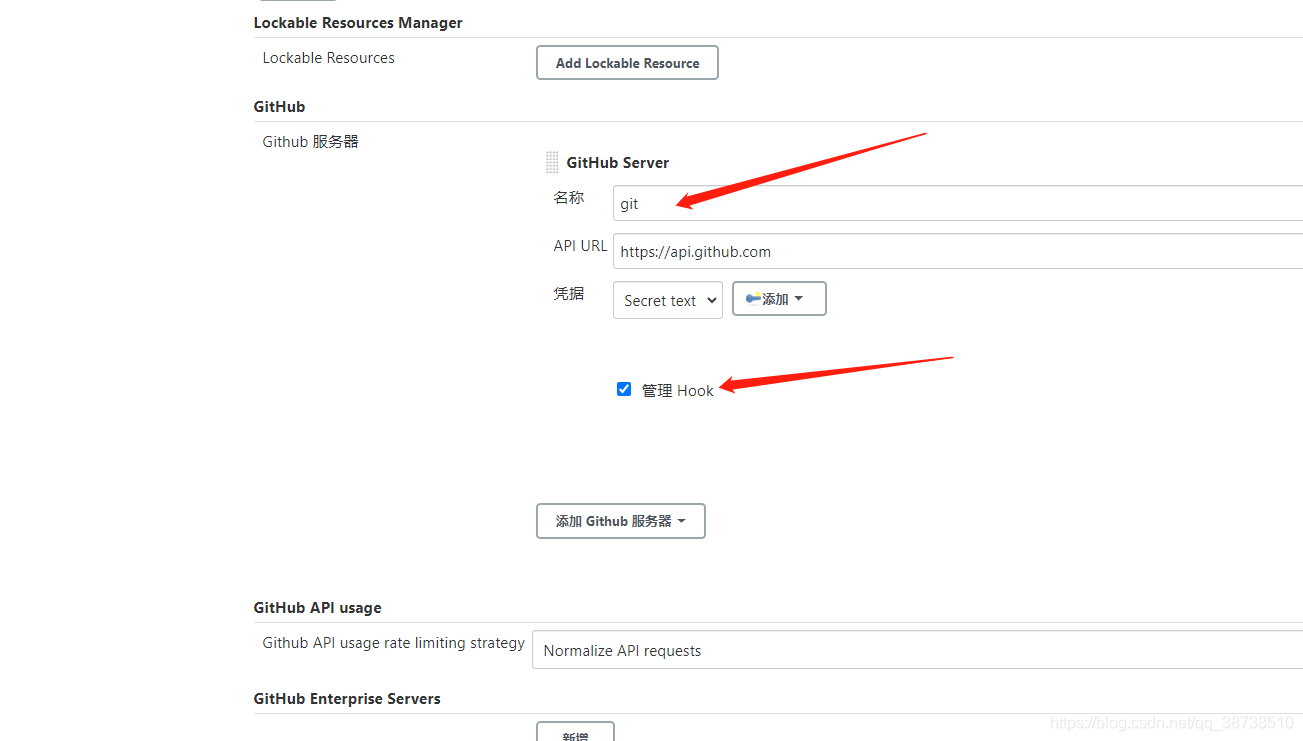This screenshot has width=1303, height=741.
Task: Grab the GitHub Server drag handle icon
Action: click(x=552, y=162)
